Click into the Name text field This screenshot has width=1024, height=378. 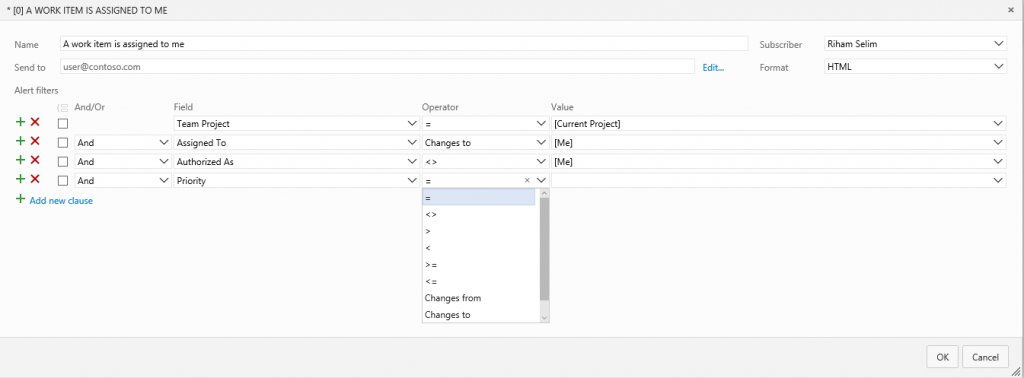tap(404, 44)
